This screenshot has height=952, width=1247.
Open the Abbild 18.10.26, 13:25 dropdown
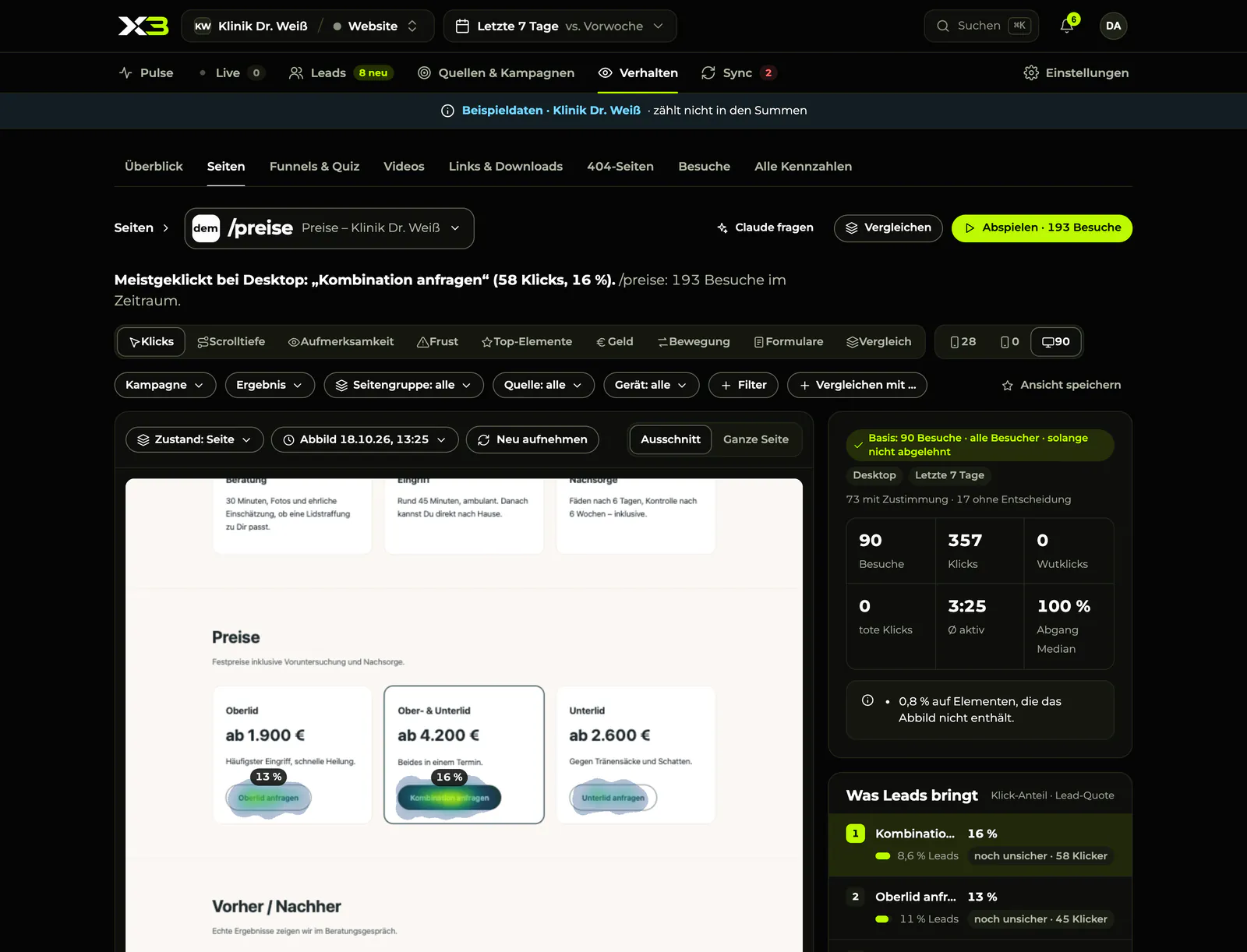pyautogui.click(x=365, y=439)
